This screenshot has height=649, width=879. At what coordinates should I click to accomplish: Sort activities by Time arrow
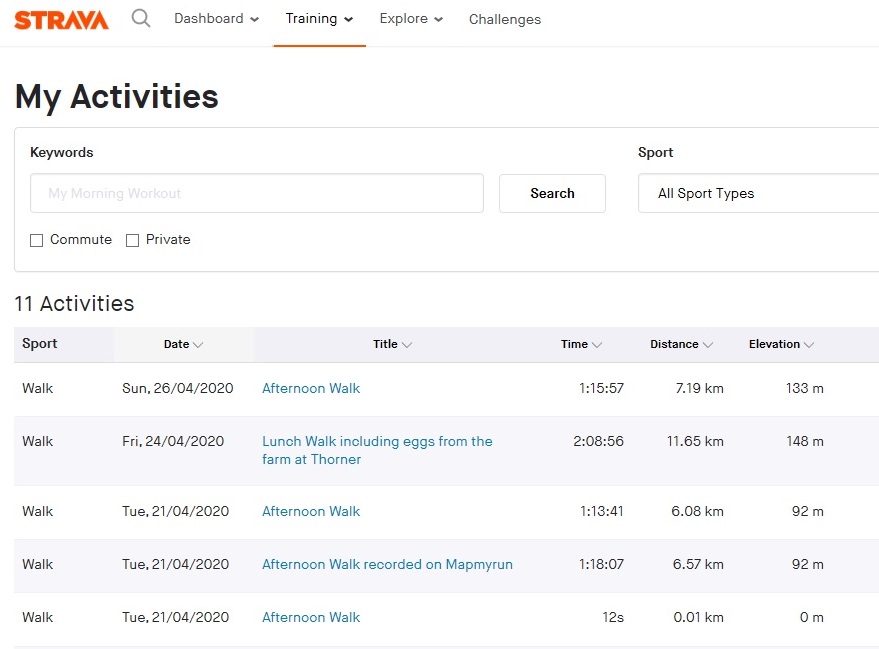pyautogui.click(x=597, y=345)
